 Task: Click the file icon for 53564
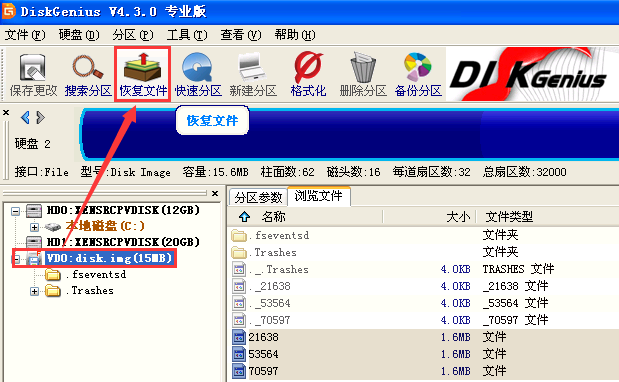point(239,354)
